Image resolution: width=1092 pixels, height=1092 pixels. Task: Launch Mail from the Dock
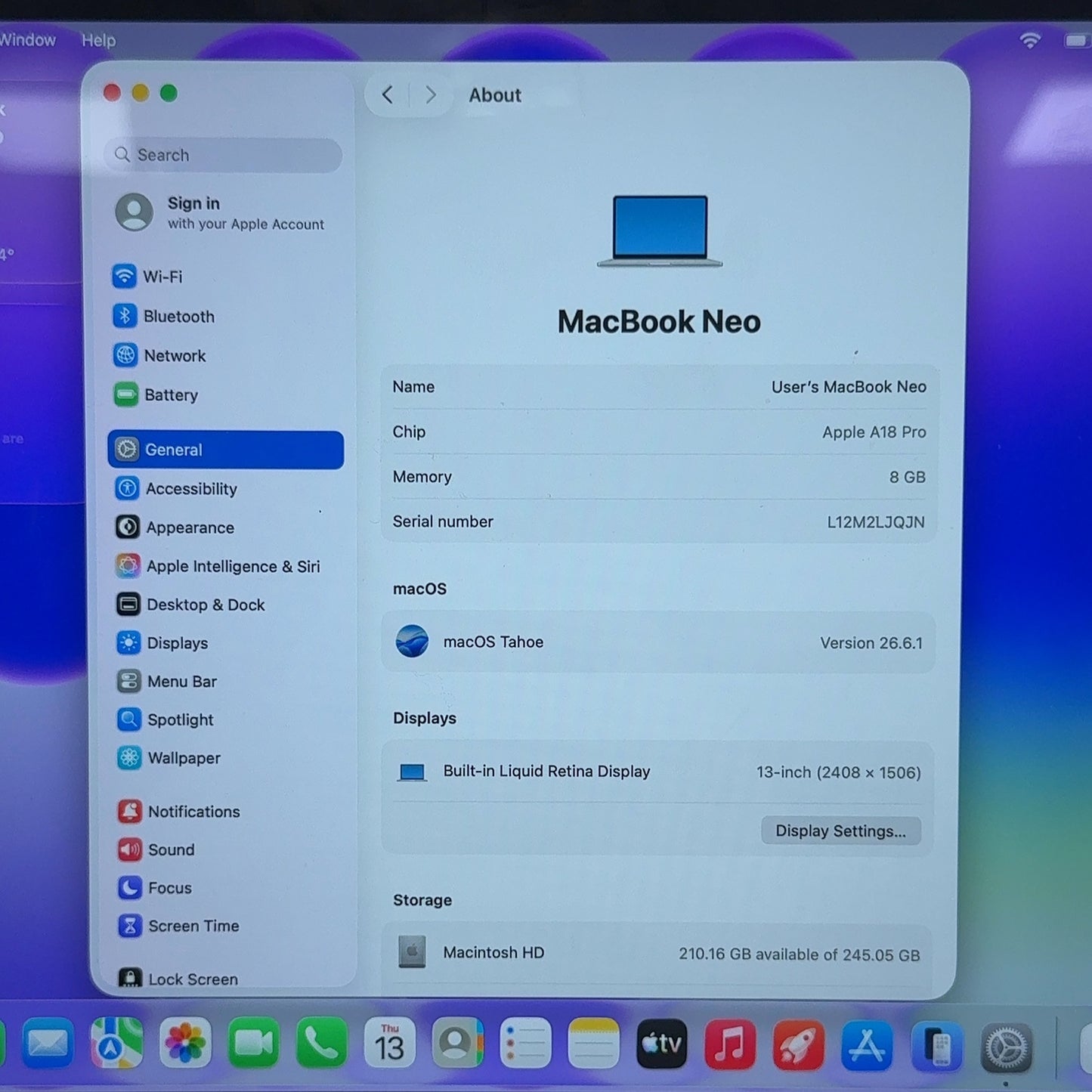(x=48, y=1044)
